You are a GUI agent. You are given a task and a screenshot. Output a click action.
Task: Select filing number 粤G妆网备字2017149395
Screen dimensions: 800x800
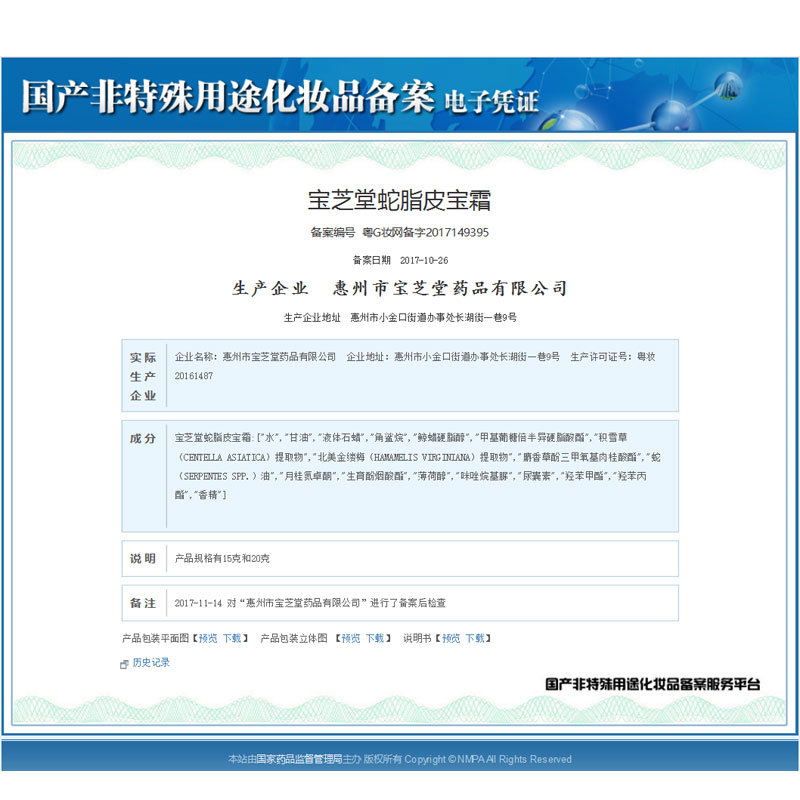click(x=426, y=233)
